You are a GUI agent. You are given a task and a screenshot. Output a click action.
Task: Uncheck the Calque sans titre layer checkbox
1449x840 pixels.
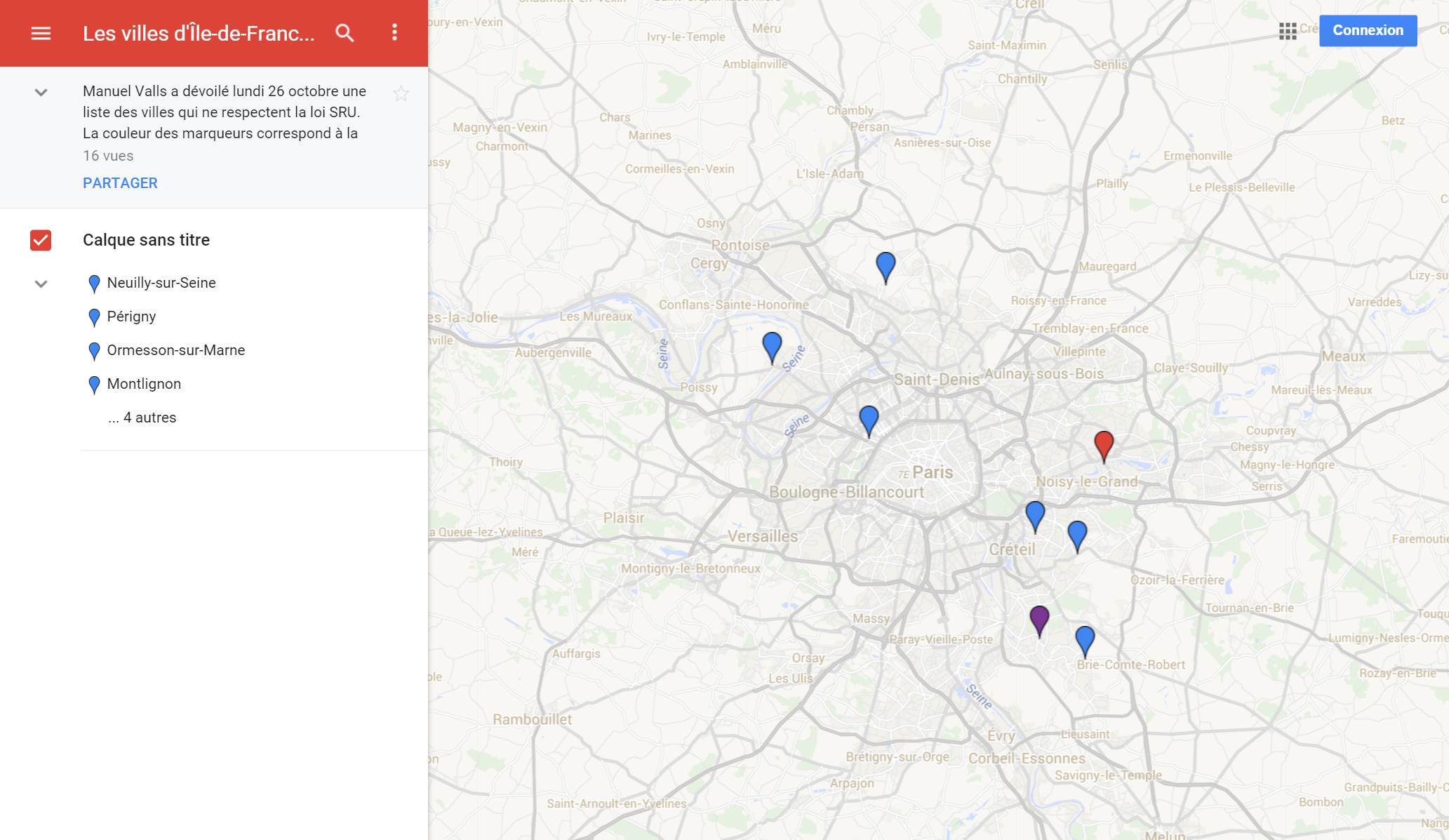41,240
